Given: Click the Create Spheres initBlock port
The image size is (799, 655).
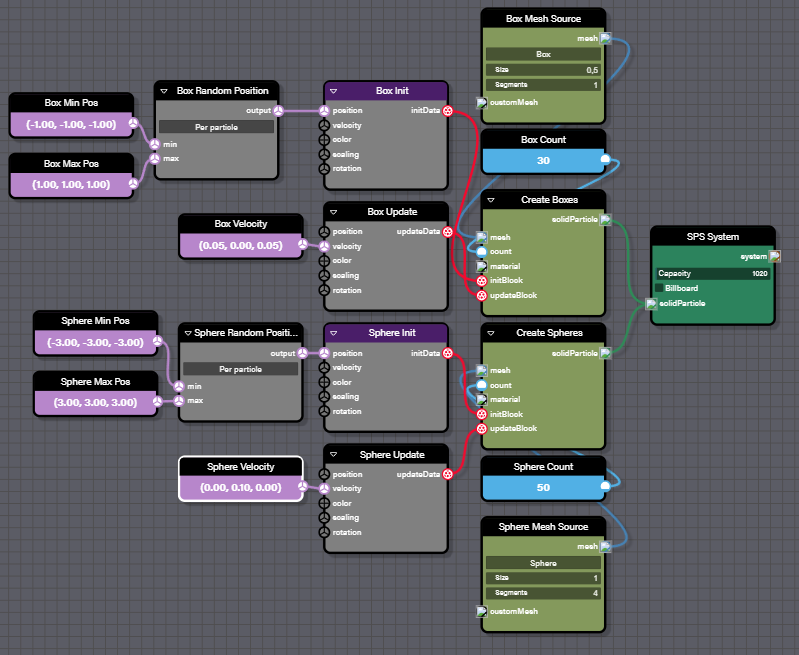Looking at the screenshot, I should (482, 414).
